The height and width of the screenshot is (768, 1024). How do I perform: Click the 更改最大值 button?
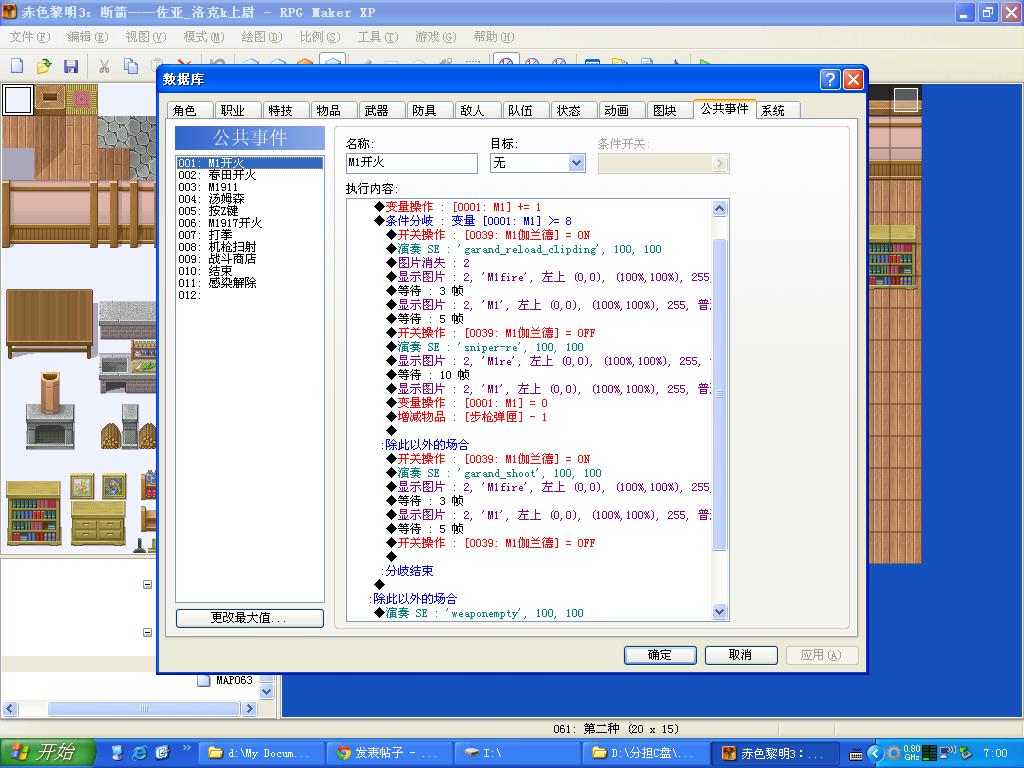tap(249, 618)
